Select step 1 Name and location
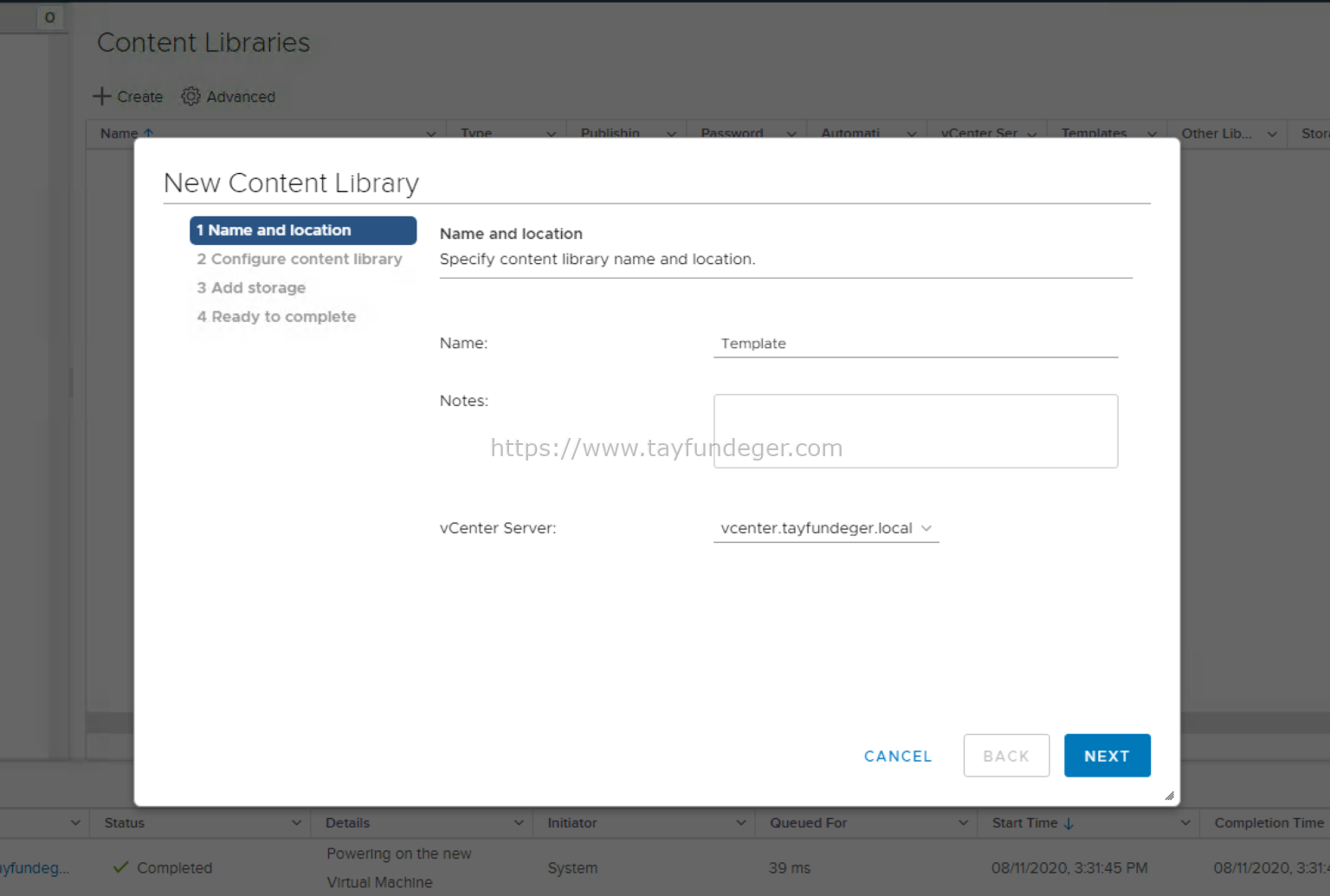Viewport: 1330px width, 896px height. [302, 230]
